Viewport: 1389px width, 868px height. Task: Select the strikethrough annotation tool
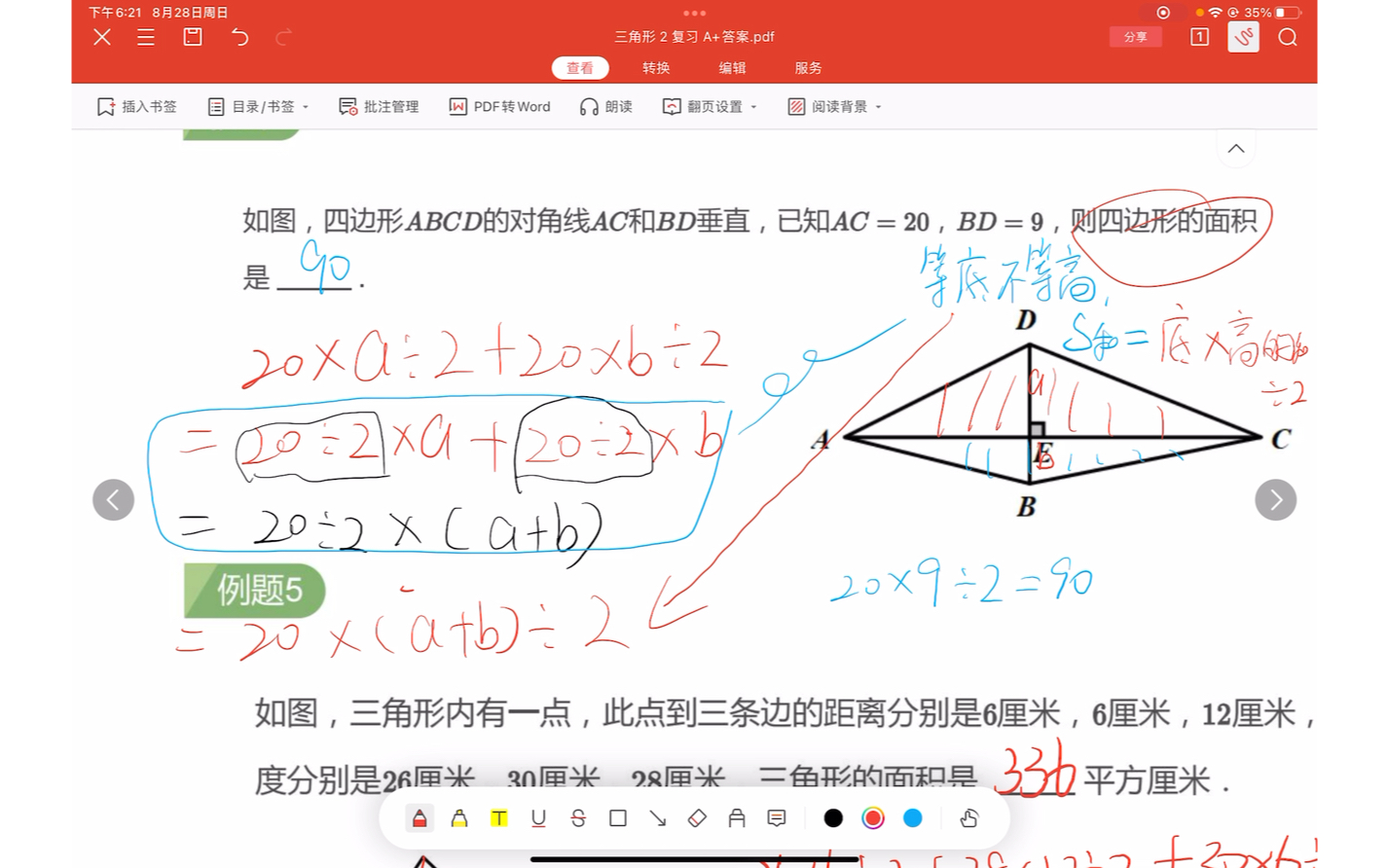[578, 818]
